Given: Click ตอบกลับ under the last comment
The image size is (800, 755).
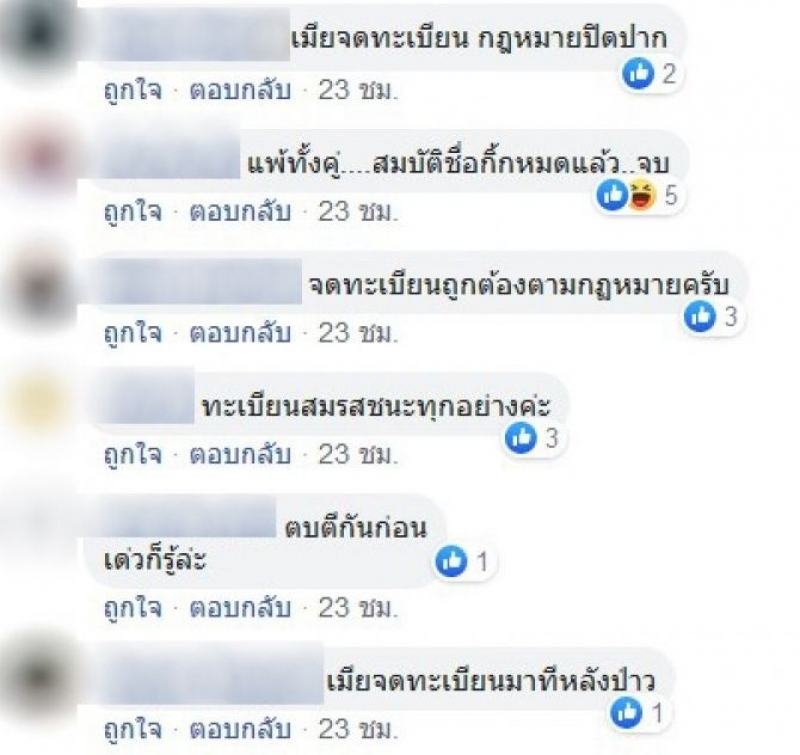Looking at the screenshot, I should [x=240, y=729].
